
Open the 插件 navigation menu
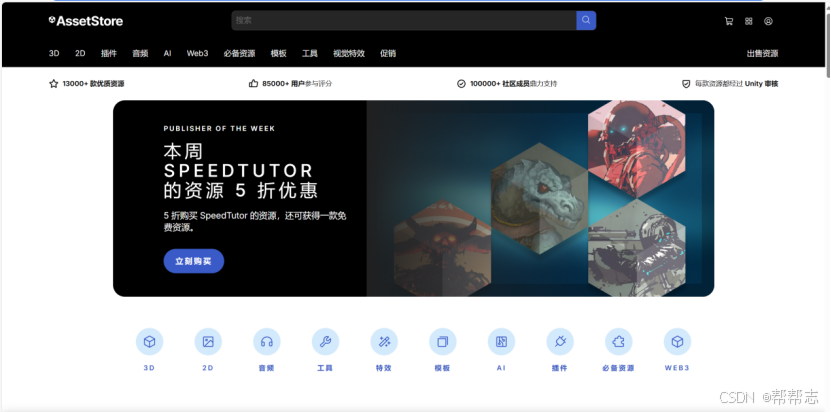(109, 54)
